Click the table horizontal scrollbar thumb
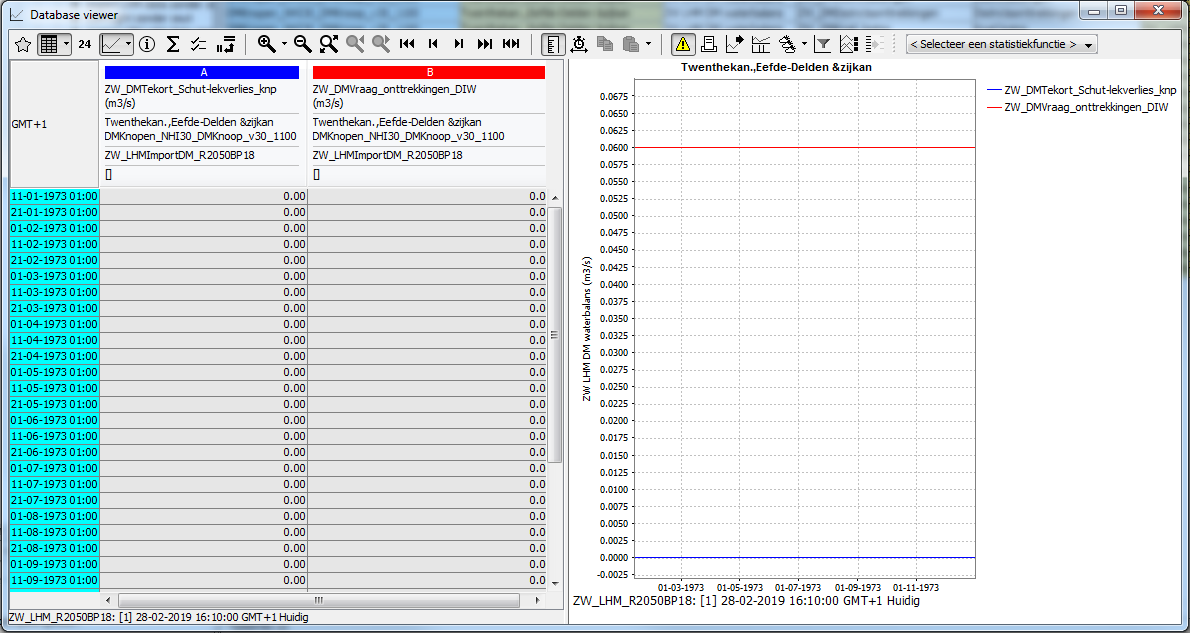 point(319,600)
